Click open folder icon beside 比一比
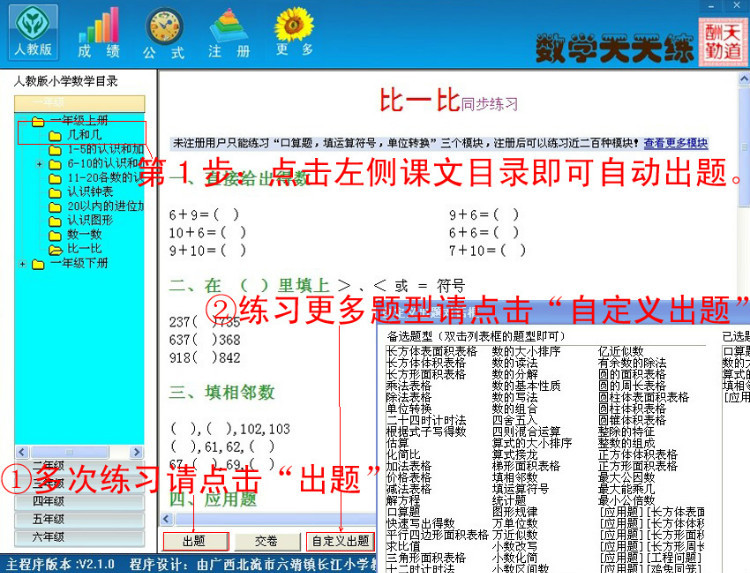The image size is (750, 573). [55, 249]
